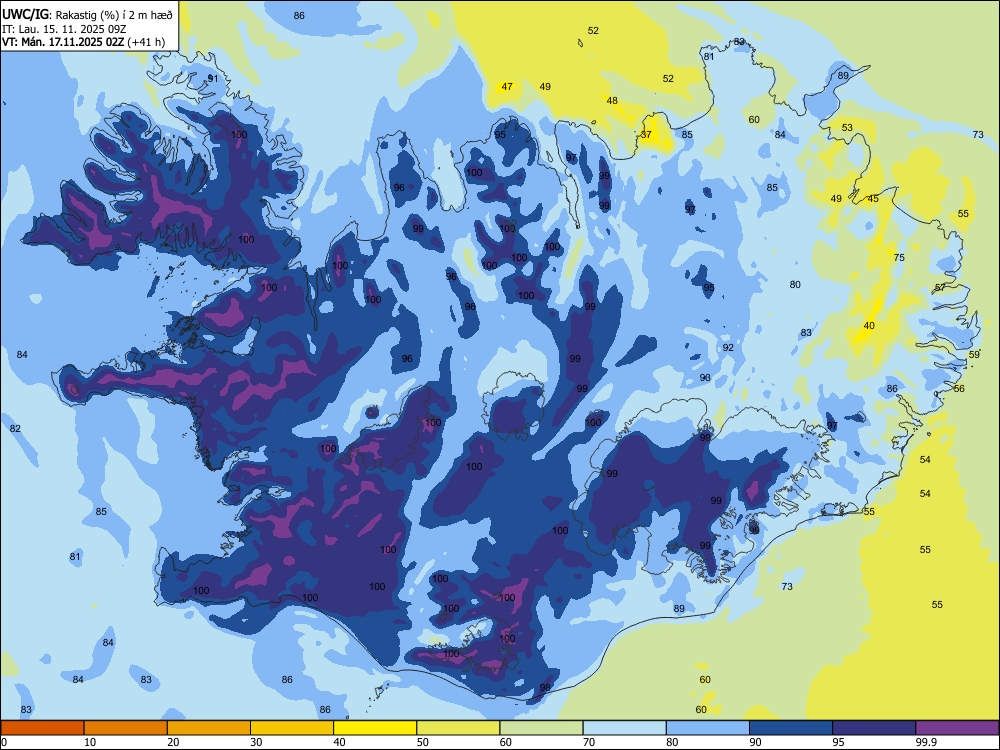
Task: Click the humidity value '80' on the map
Action: (795, 284)
